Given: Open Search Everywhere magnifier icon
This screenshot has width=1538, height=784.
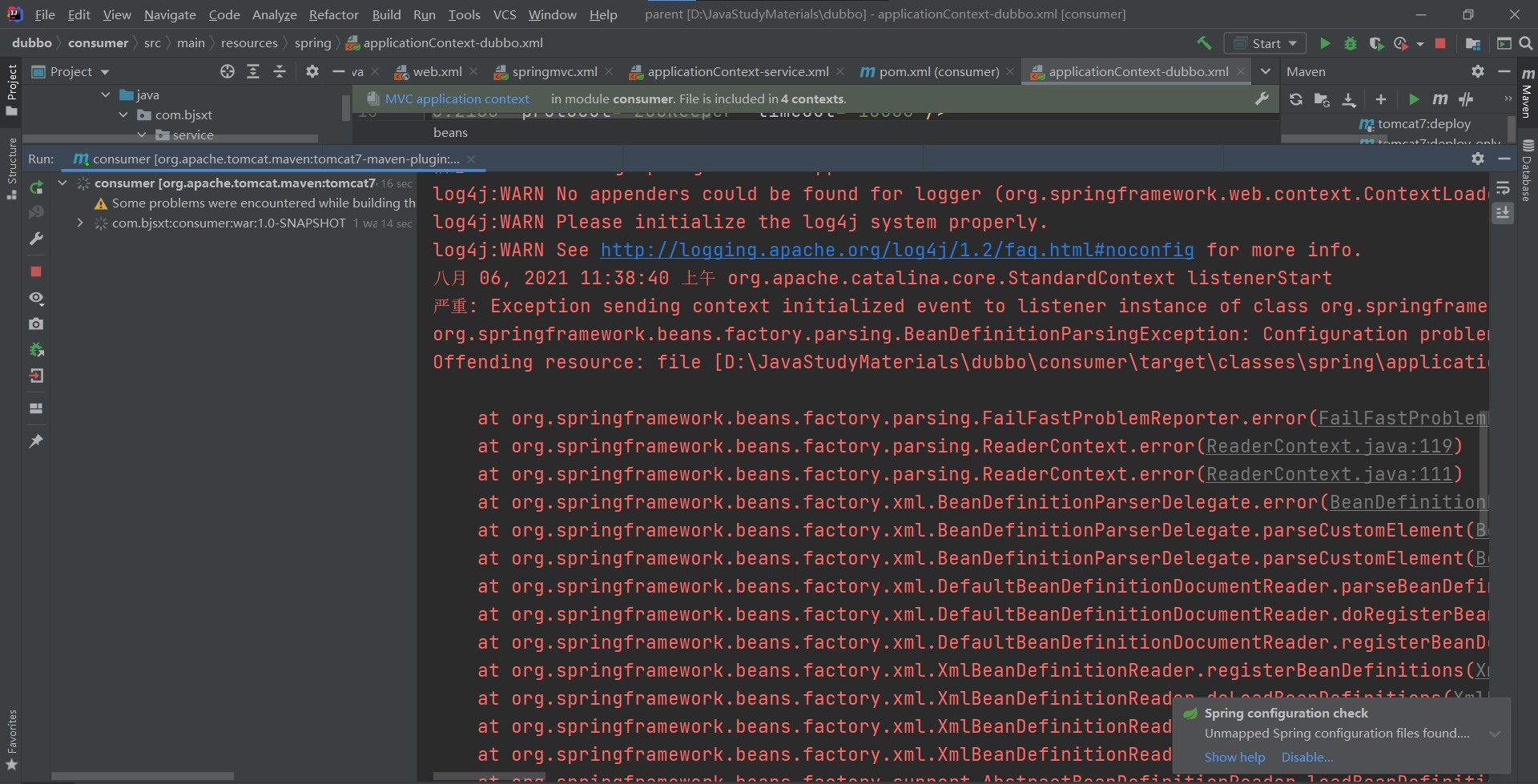Looking at the screenshot, I should pyautogui.click(x=1526, y=43).
